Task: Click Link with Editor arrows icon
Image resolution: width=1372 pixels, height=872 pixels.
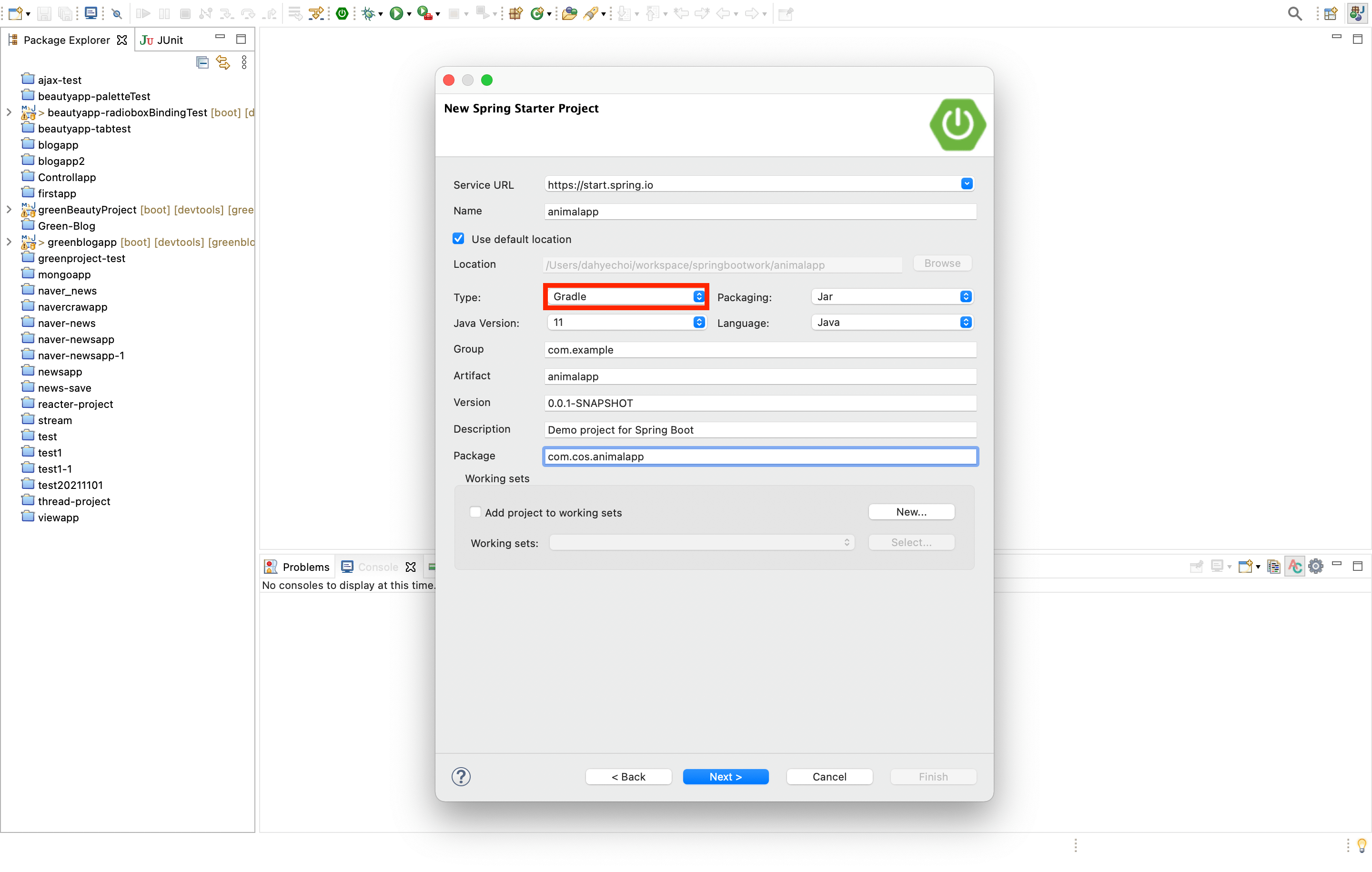Action: [x=223, y=62]
